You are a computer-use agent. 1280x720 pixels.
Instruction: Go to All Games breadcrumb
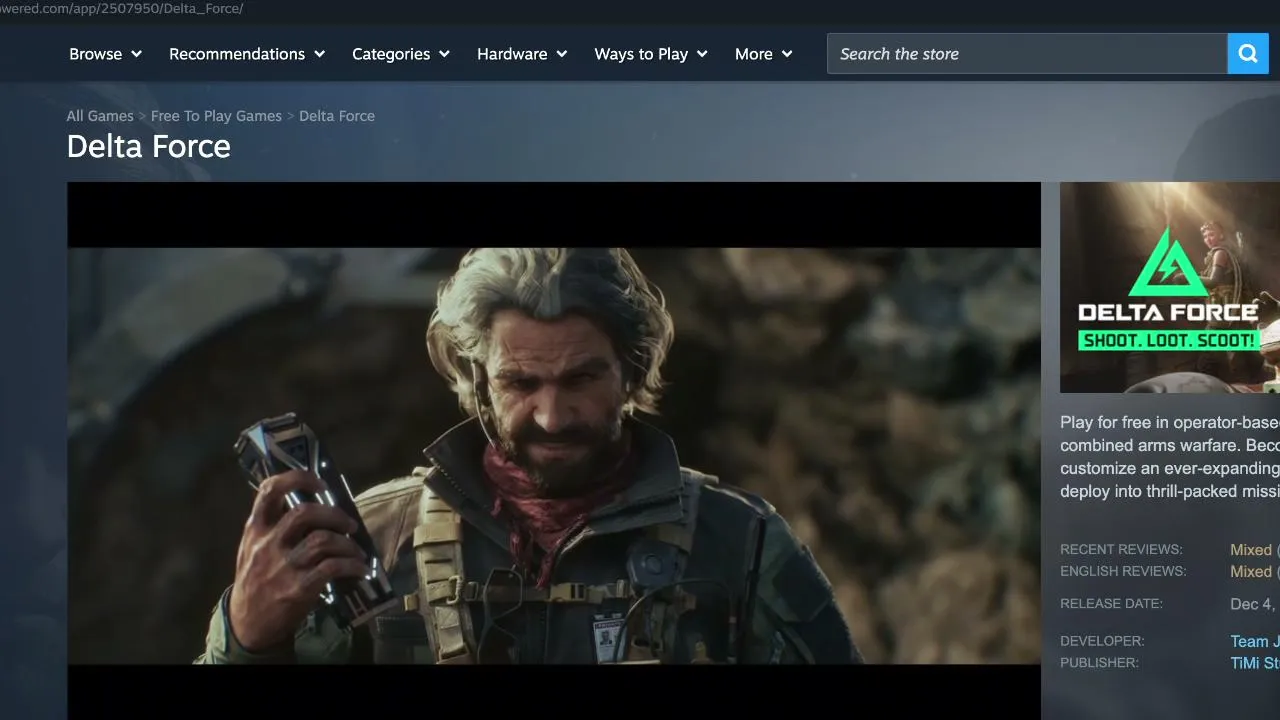coord(100,116)
